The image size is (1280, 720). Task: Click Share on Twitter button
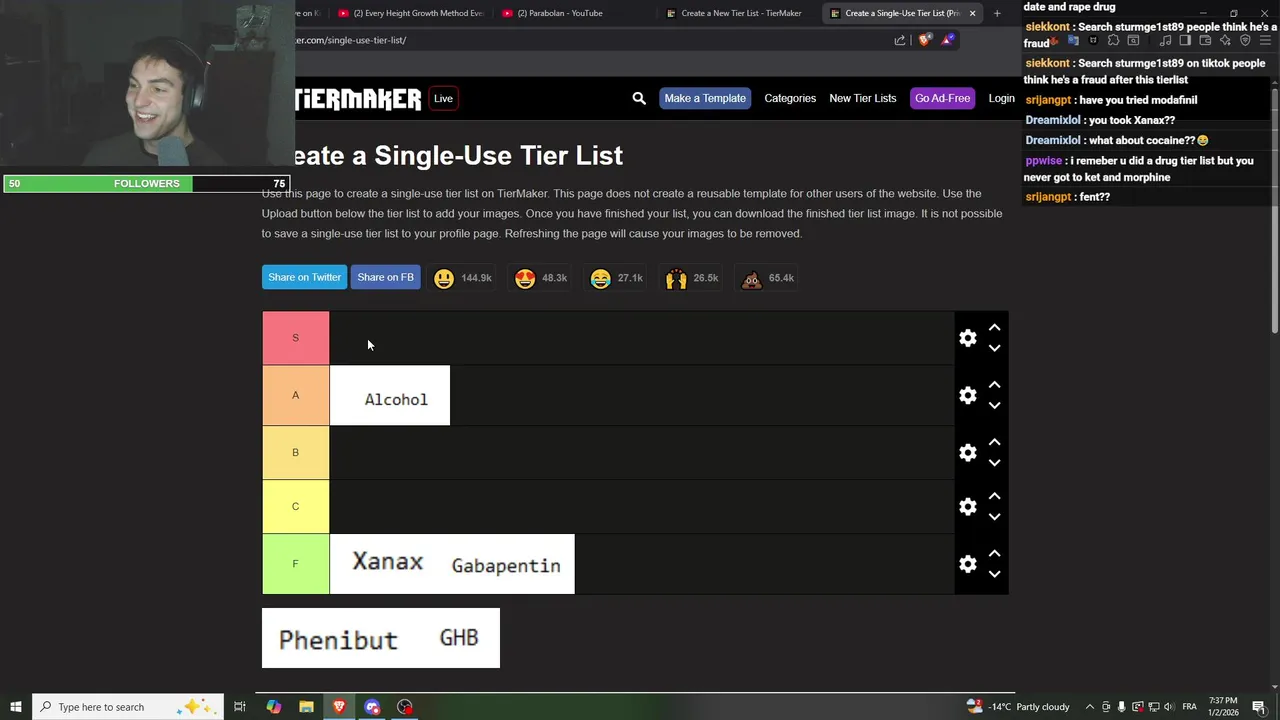304,277
